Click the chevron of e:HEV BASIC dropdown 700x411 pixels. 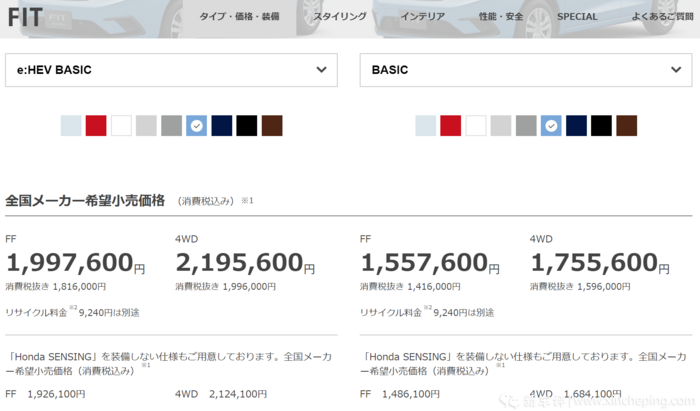click(x=321, y=70)
